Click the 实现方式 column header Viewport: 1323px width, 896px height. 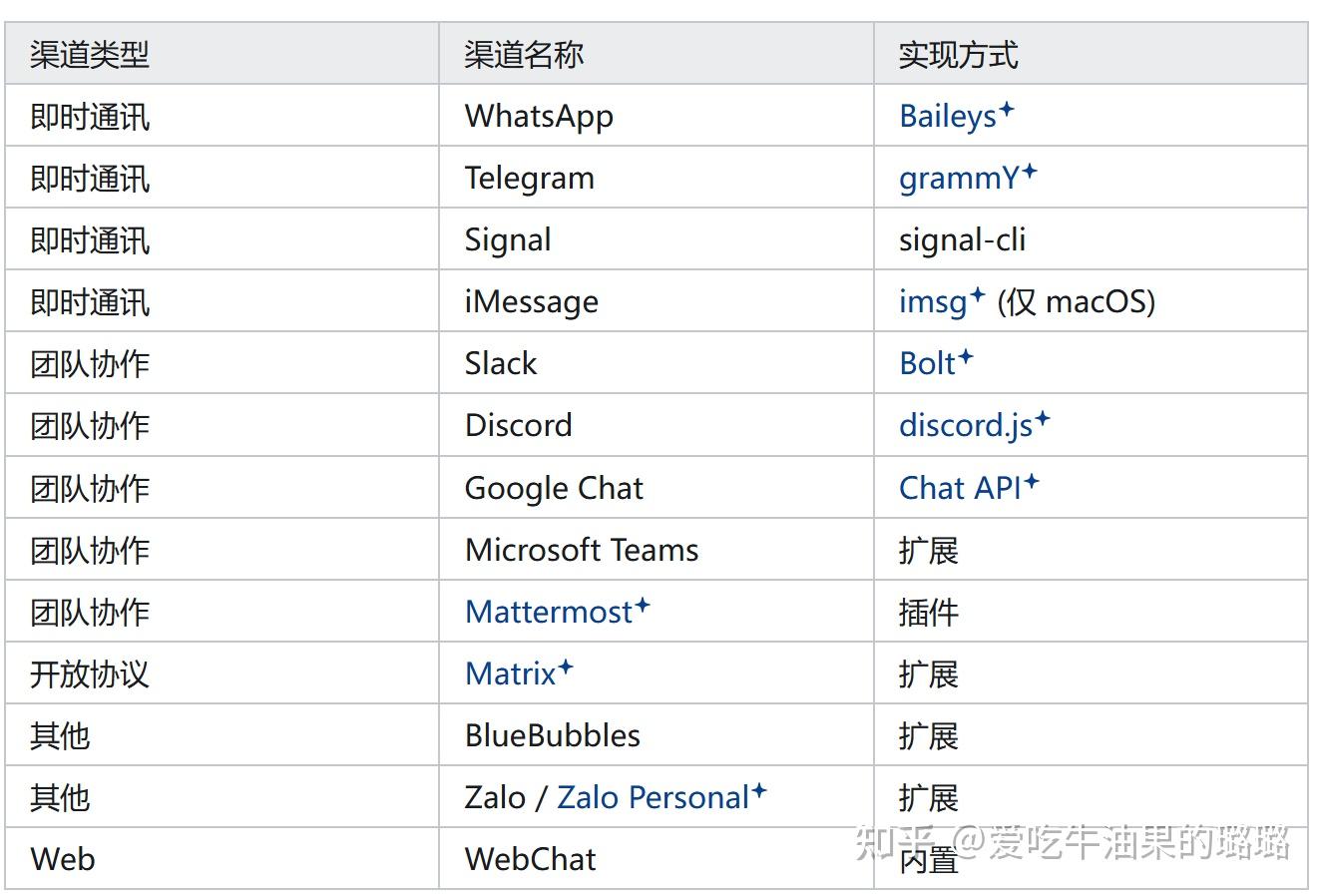[958, 55]
